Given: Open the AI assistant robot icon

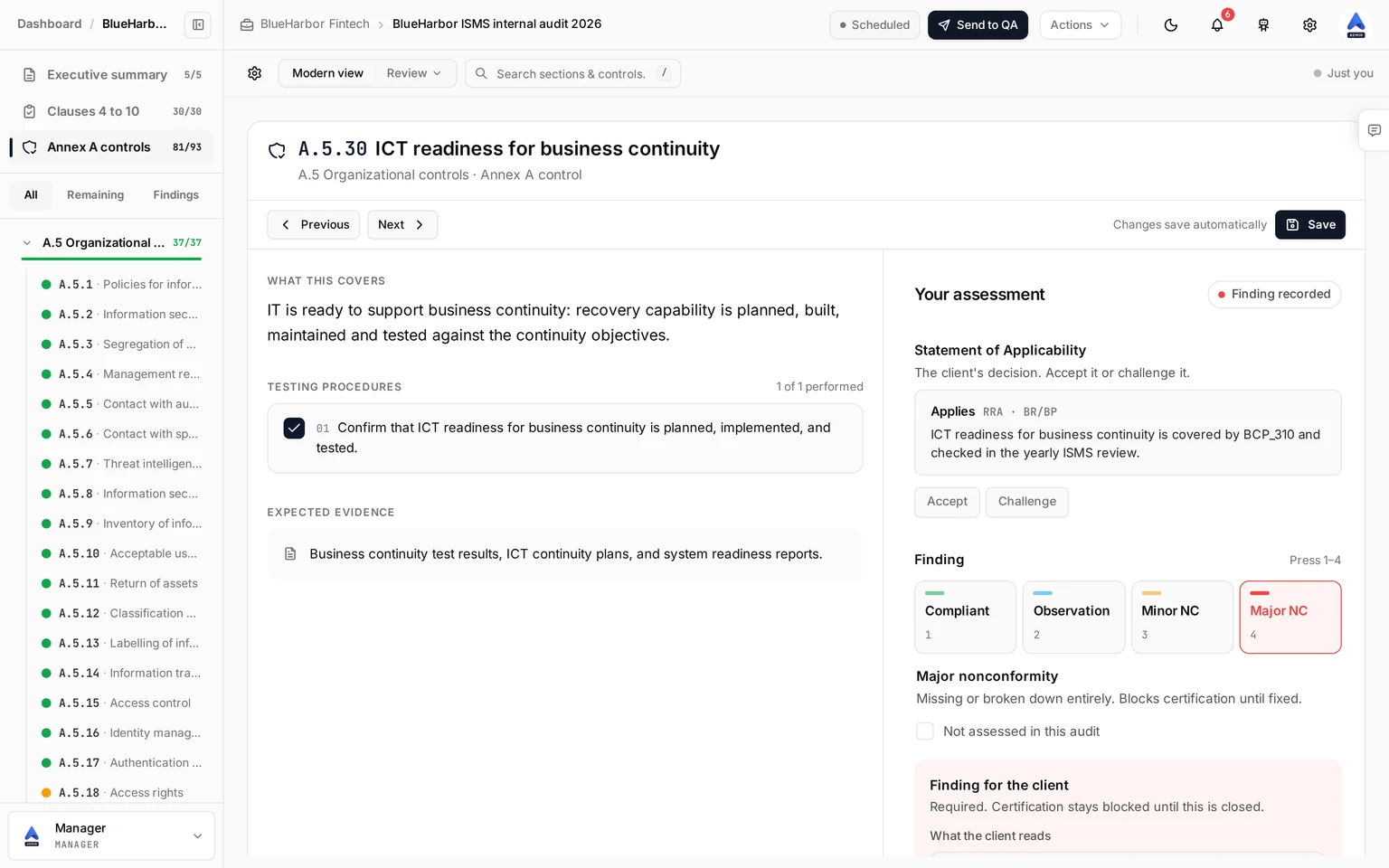Looking at the screenshot, I should pos(1263,24).
